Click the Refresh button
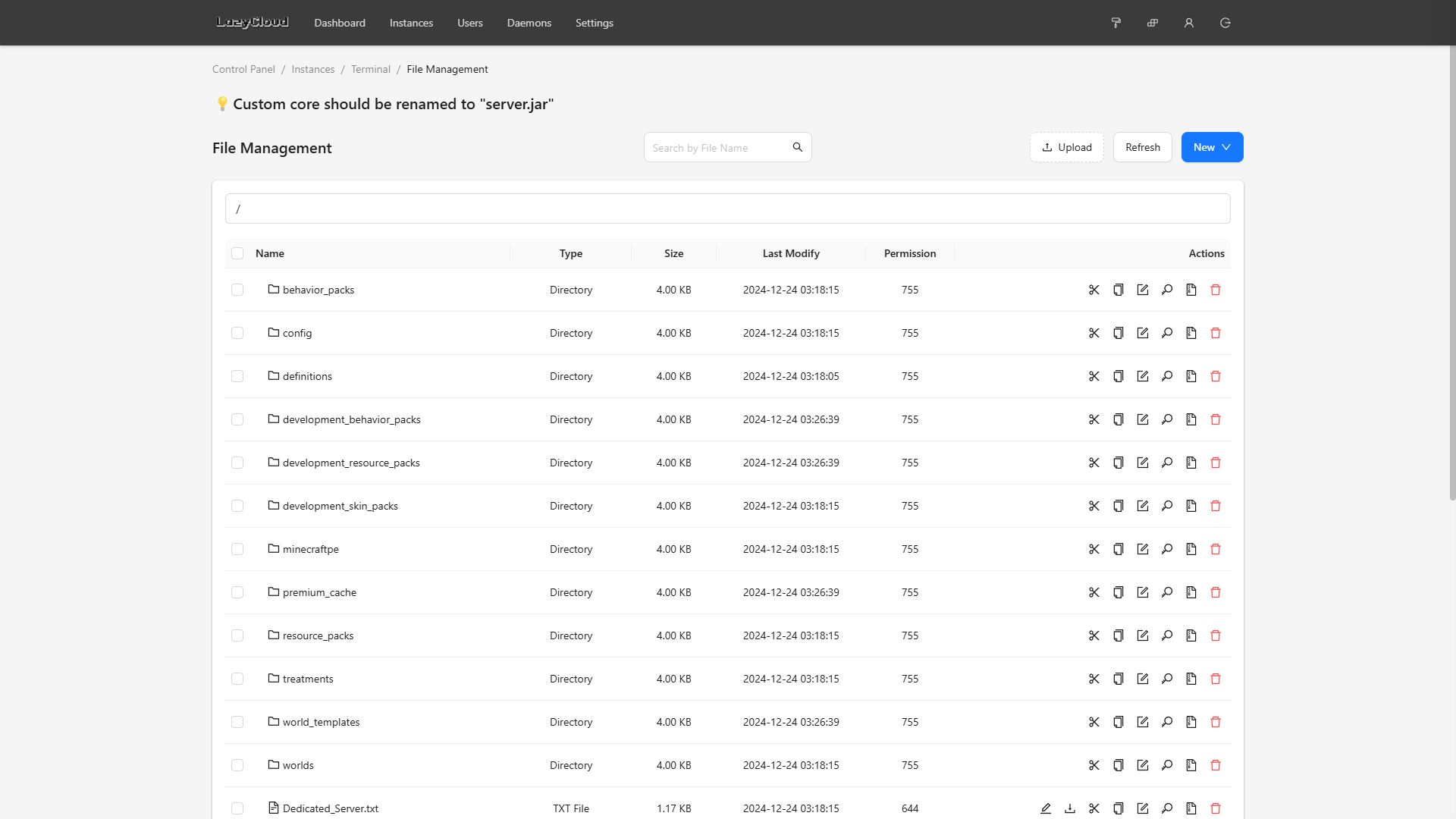This screenshot has width=1456, height=819. click(1143, 147)
